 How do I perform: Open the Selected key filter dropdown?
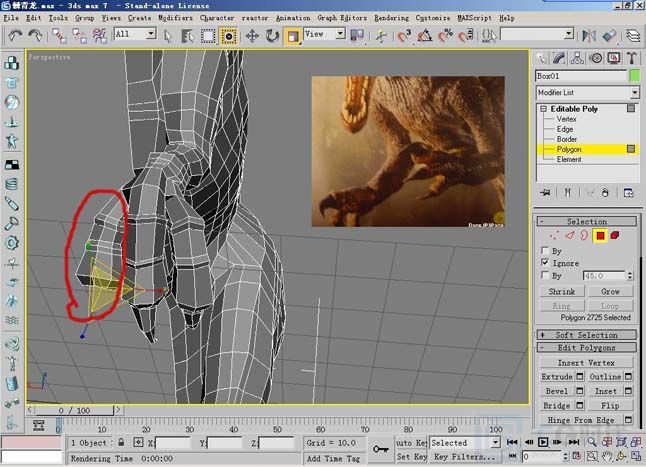coord(465,443)
